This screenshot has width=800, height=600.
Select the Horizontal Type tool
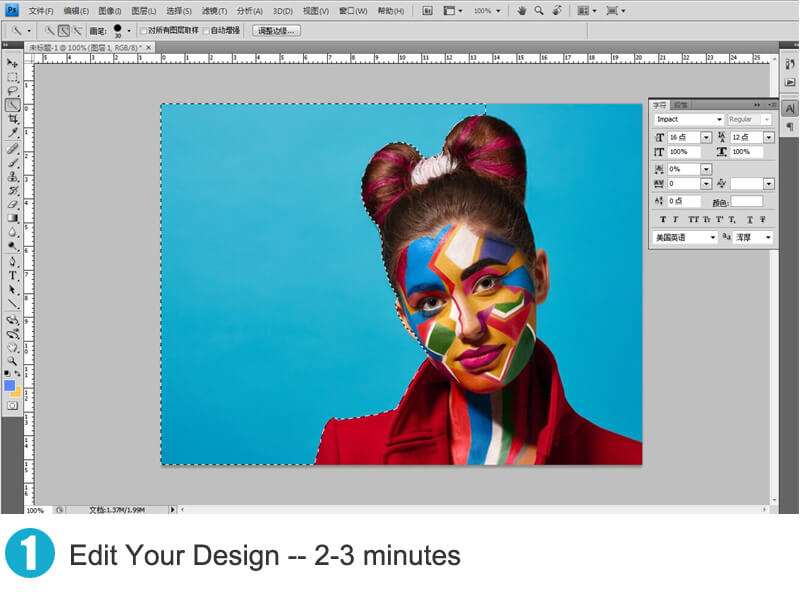[13, 275]
